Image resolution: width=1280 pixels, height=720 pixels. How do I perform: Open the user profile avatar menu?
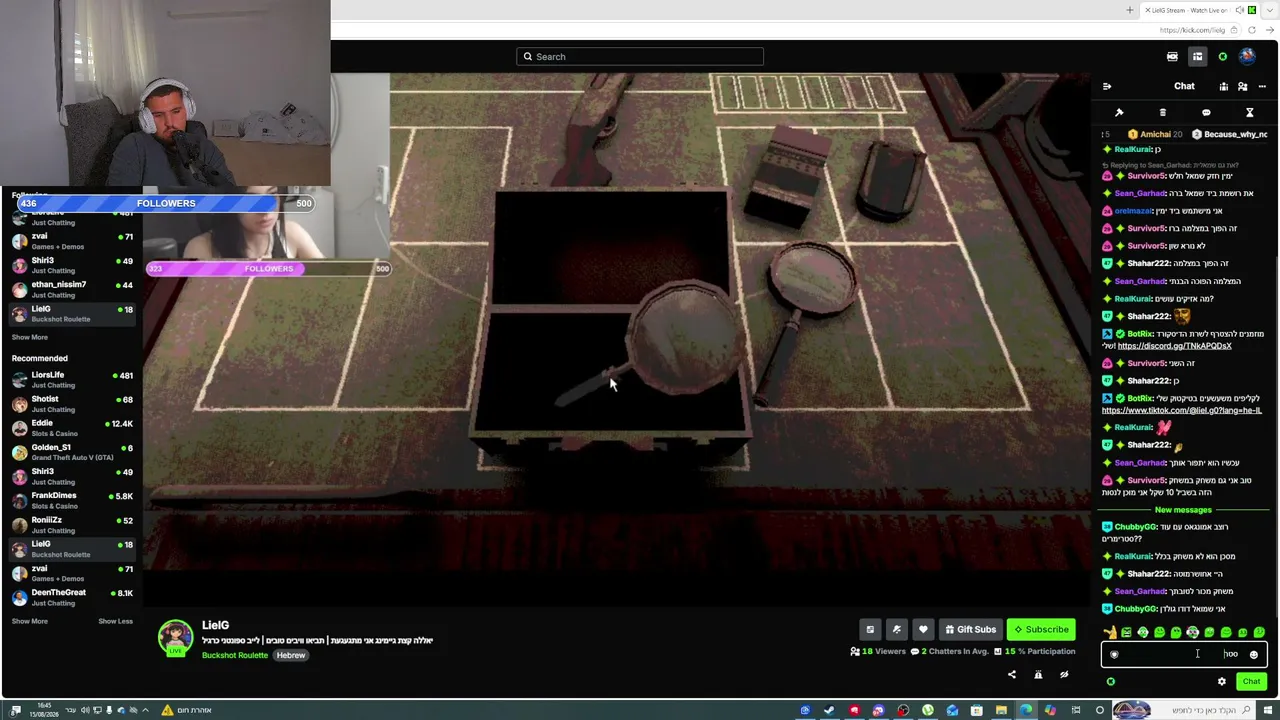pyautogui.click(x=1247, y=57)
